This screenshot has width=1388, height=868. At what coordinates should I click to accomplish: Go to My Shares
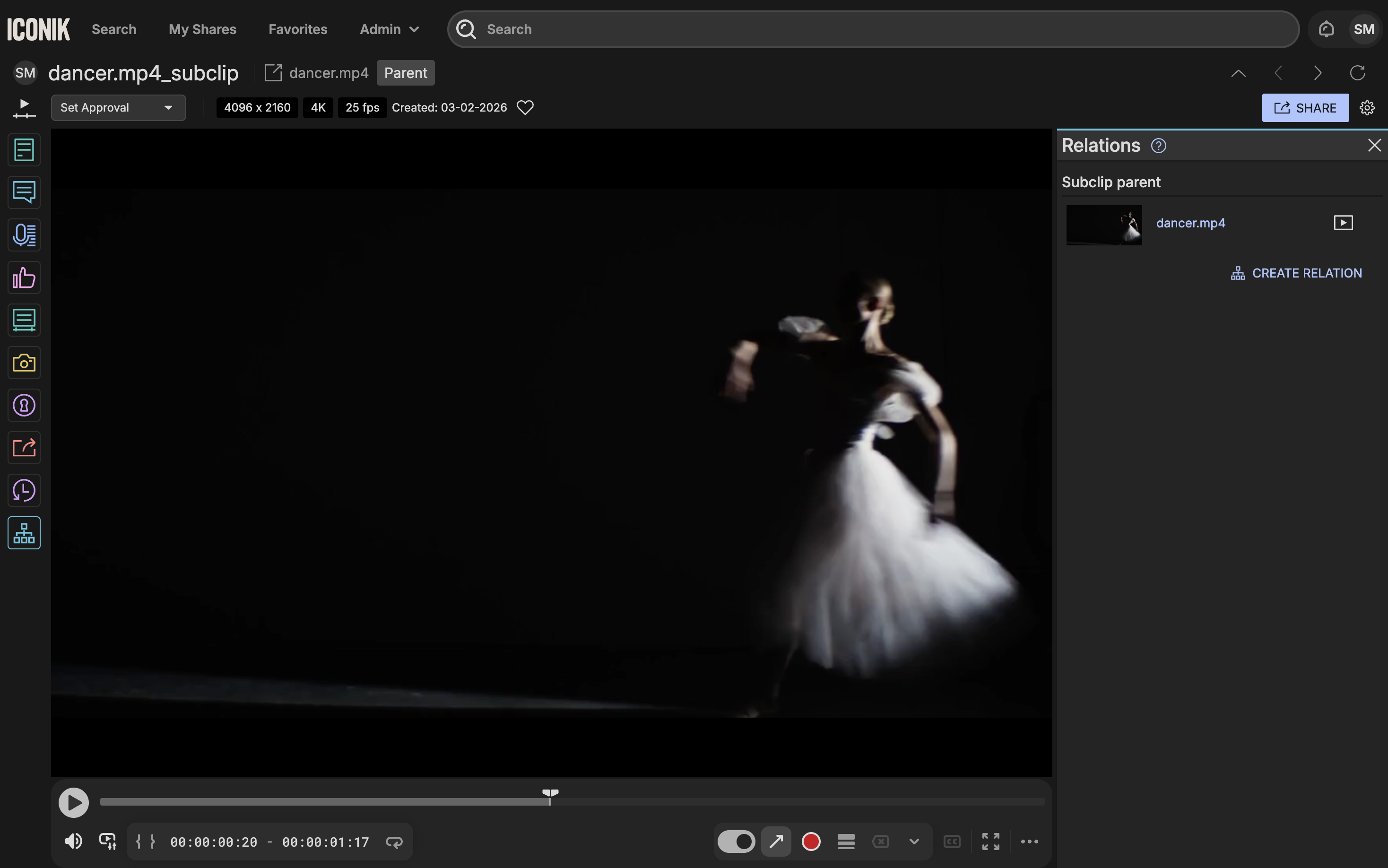[202, 29]
